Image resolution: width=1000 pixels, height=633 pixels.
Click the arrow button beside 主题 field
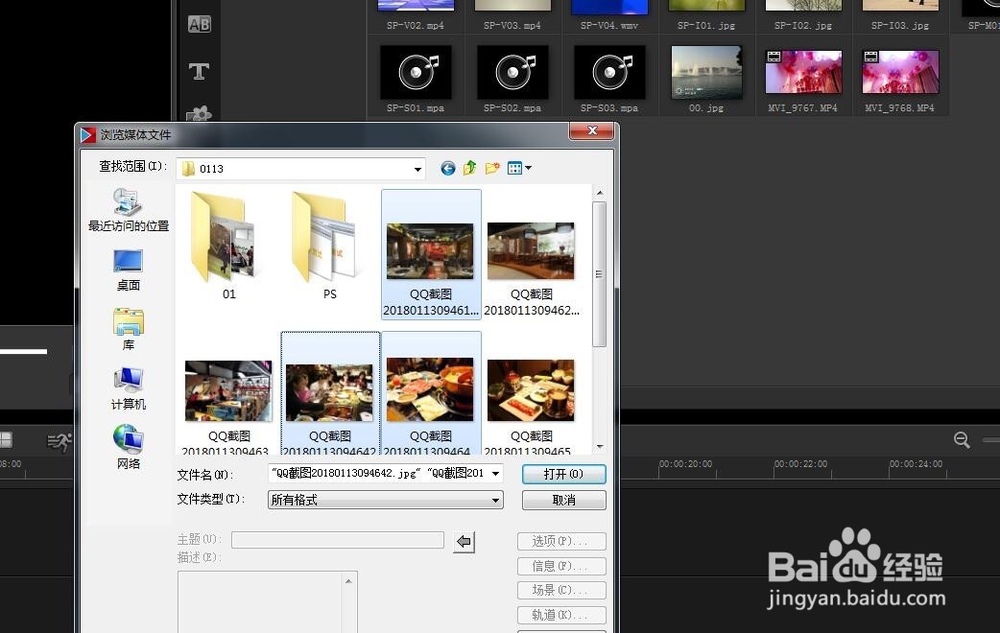tap(464, 542)
